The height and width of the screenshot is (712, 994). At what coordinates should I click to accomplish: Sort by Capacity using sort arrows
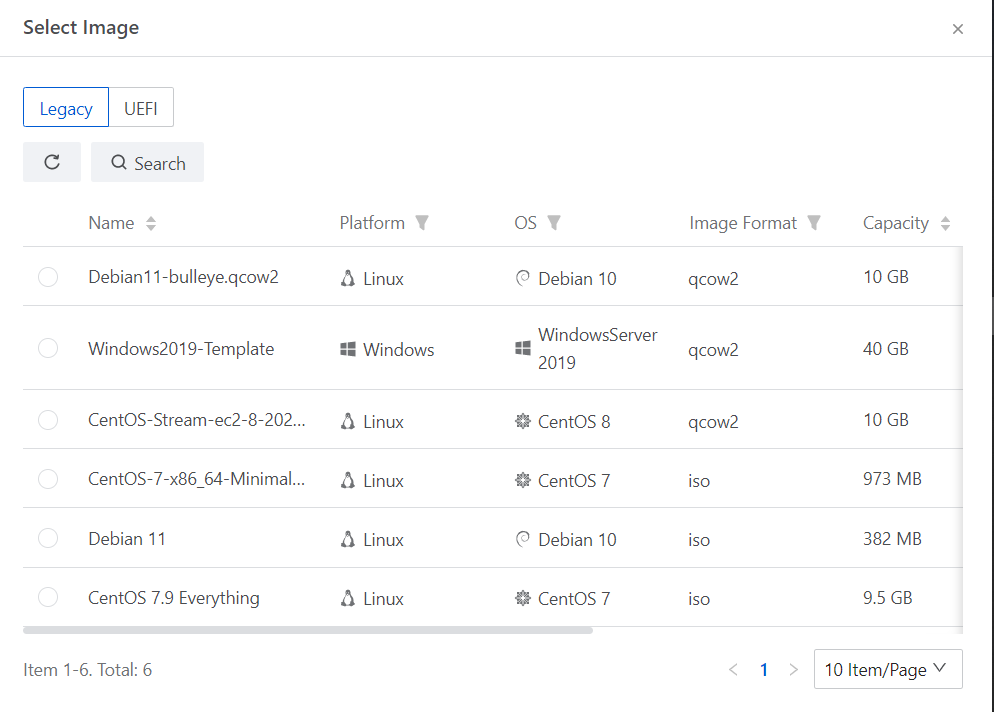945,224
